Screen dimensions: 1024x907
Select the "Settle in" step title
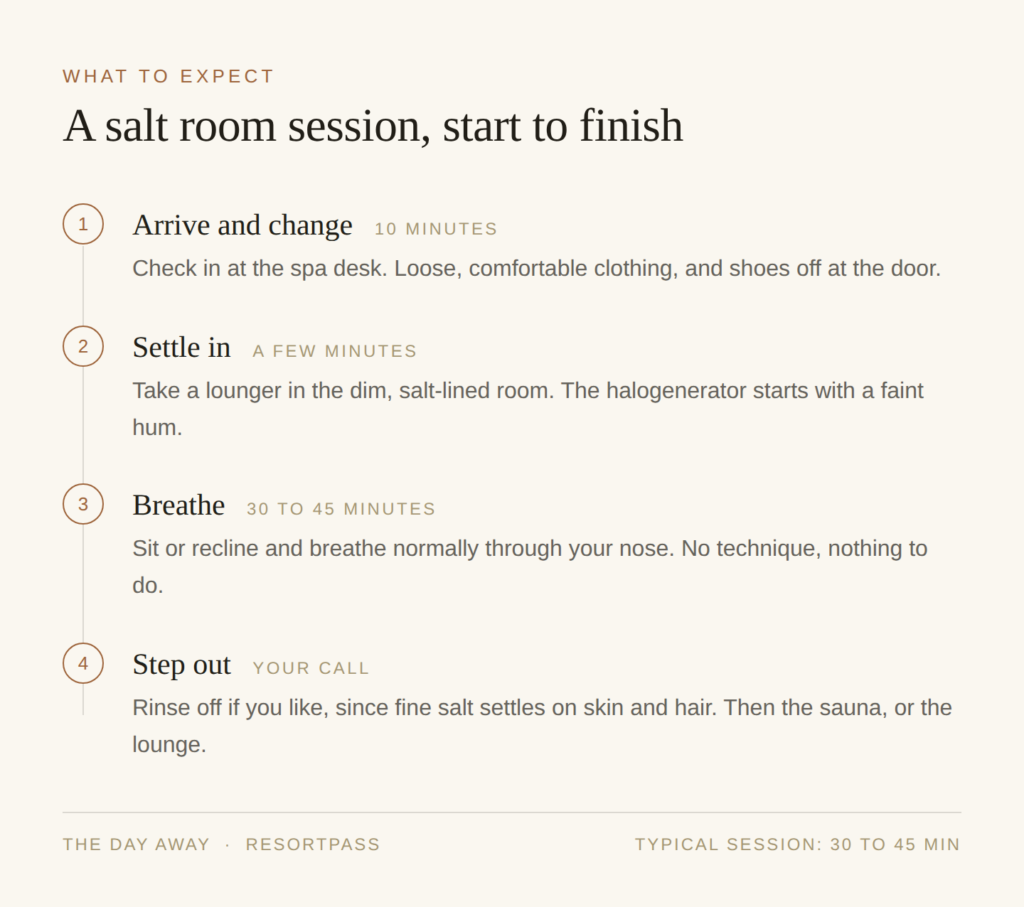pos(182,347)
